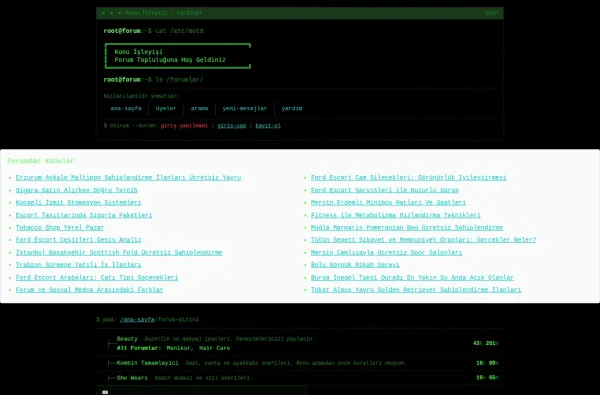Open the Fitness ile Metabolizma Hızlandırma topic

[x=396, y=215]
